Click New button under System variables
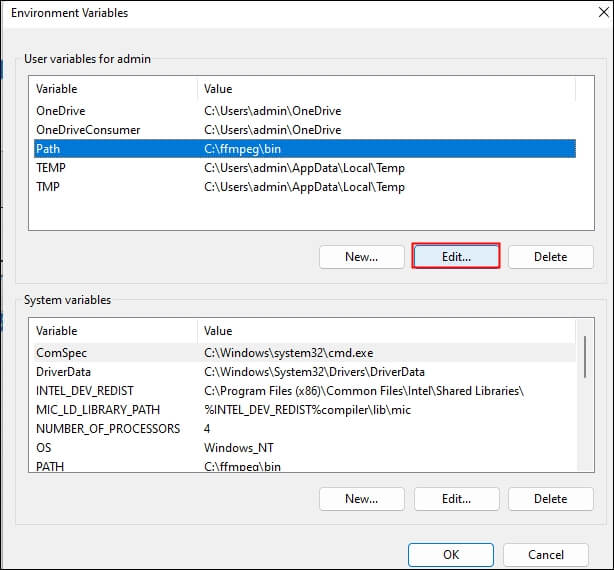Viewport: 614px width, 570px height. (361, 498)
